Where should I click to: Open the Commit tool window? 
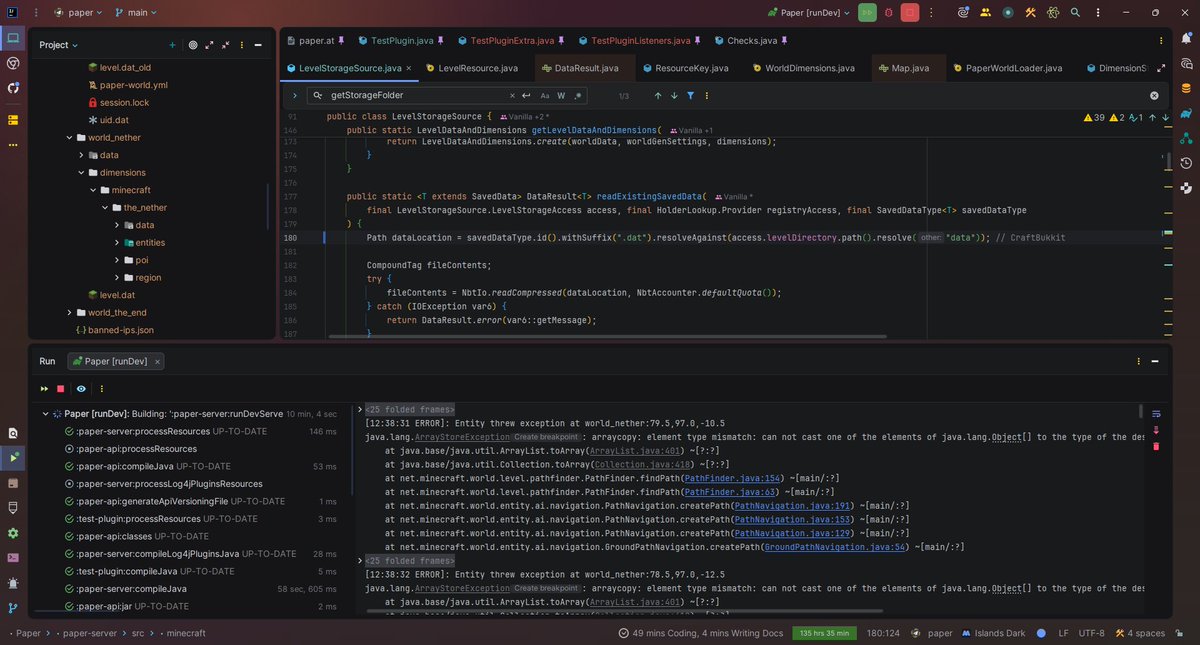click(13, 63)
